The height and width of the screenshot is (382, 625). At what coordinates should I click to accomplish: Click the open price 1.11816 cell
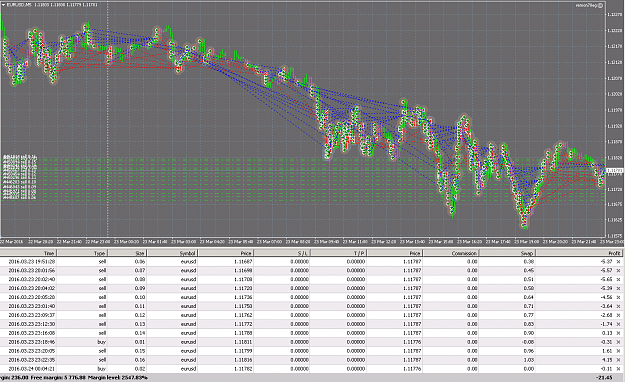coord(244,360)
